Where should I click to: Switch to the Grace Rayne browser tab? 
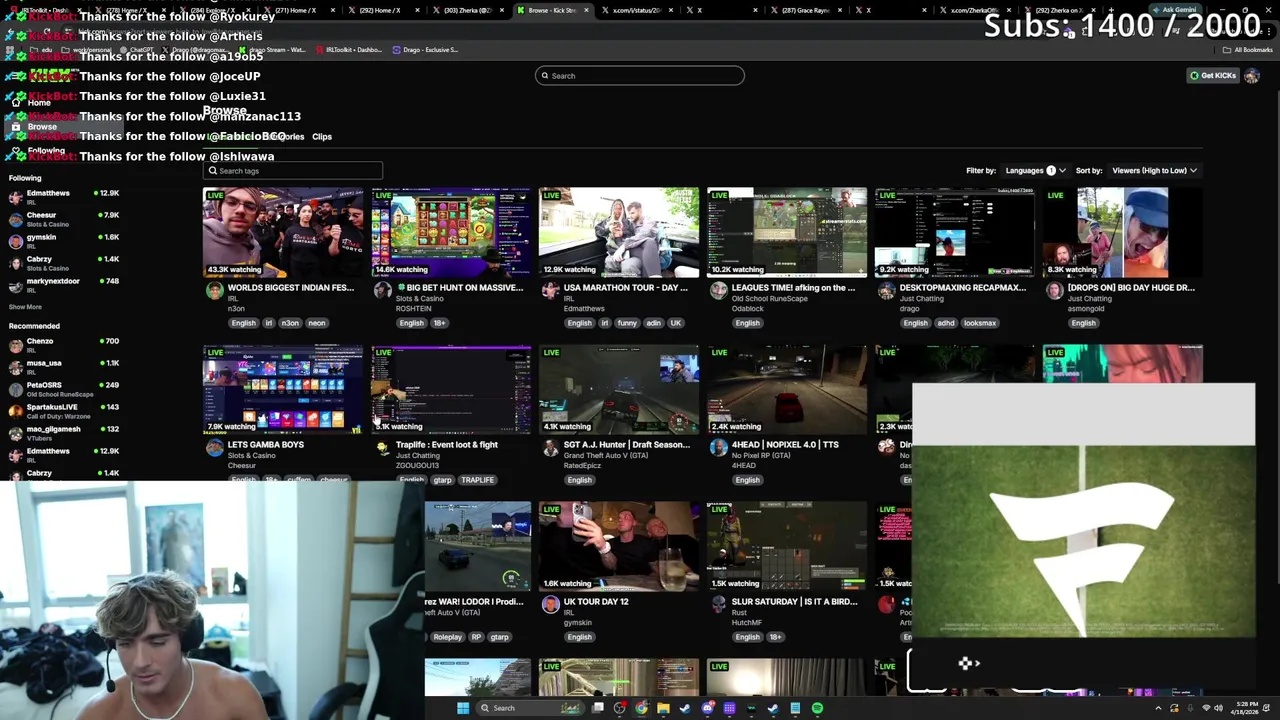coord(806,10)
